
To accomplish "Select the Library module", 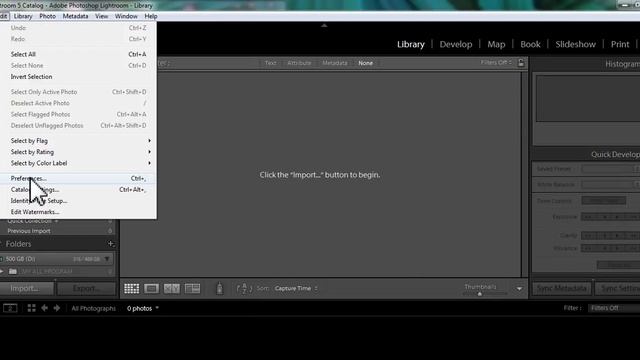I will (411, 44).
